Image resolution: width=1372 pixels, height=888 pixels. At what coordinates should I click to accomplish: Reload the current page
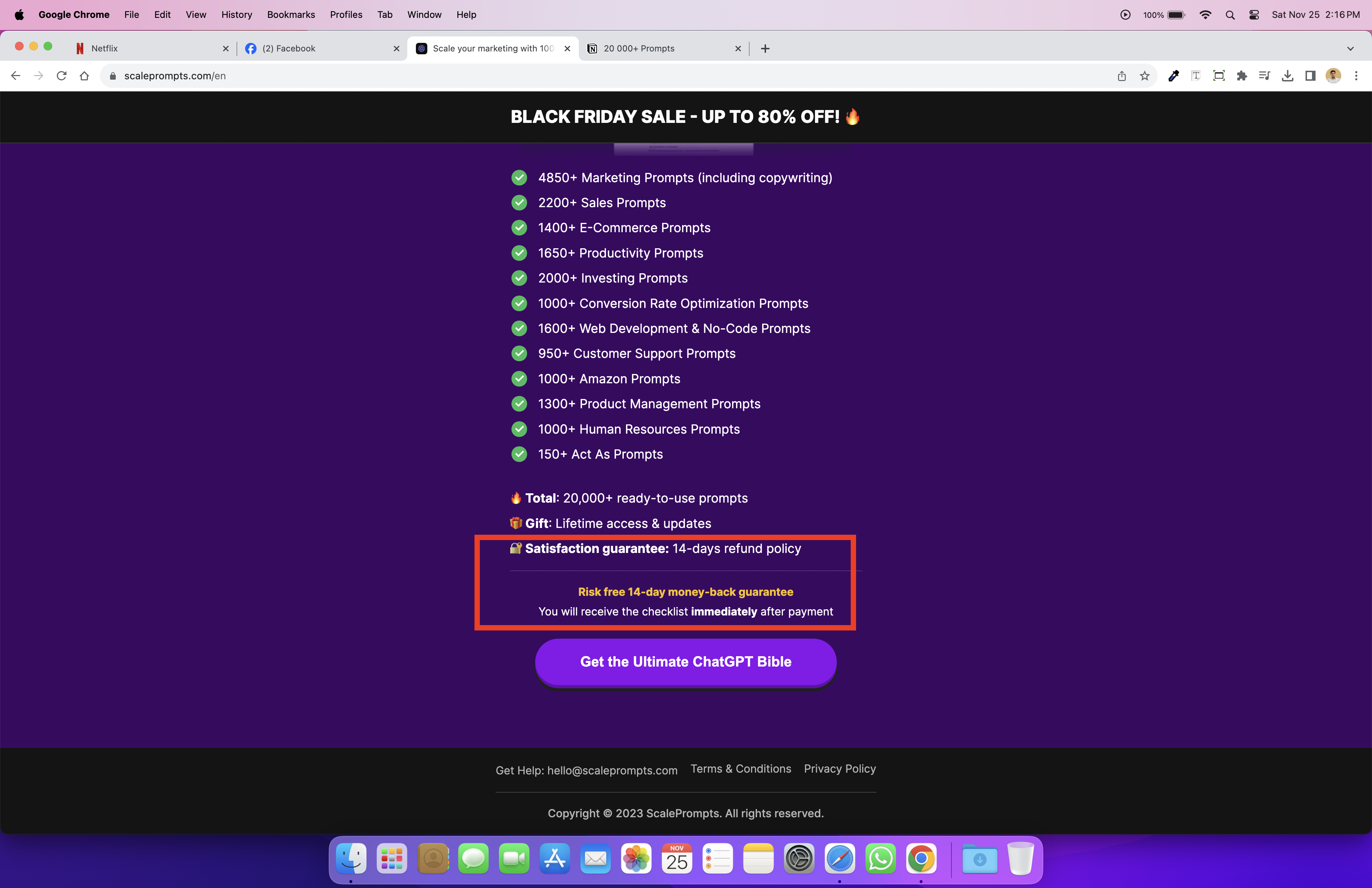click(62, 75)
